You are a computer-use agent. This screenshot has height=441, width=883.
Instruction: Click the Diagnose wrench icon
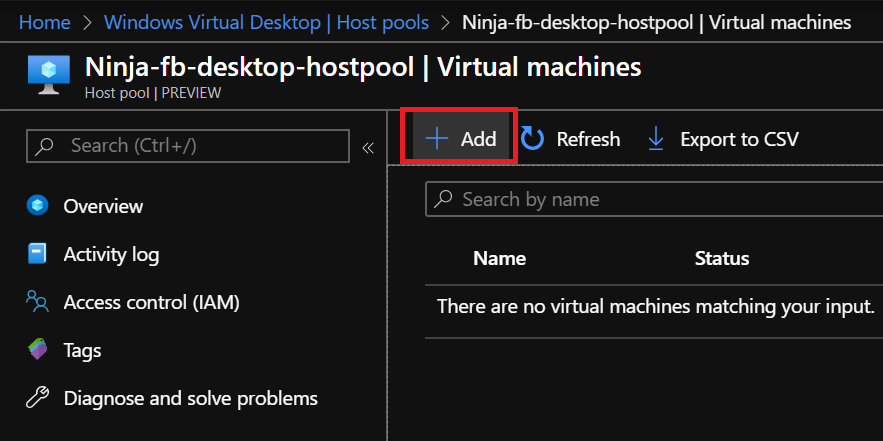38,398
